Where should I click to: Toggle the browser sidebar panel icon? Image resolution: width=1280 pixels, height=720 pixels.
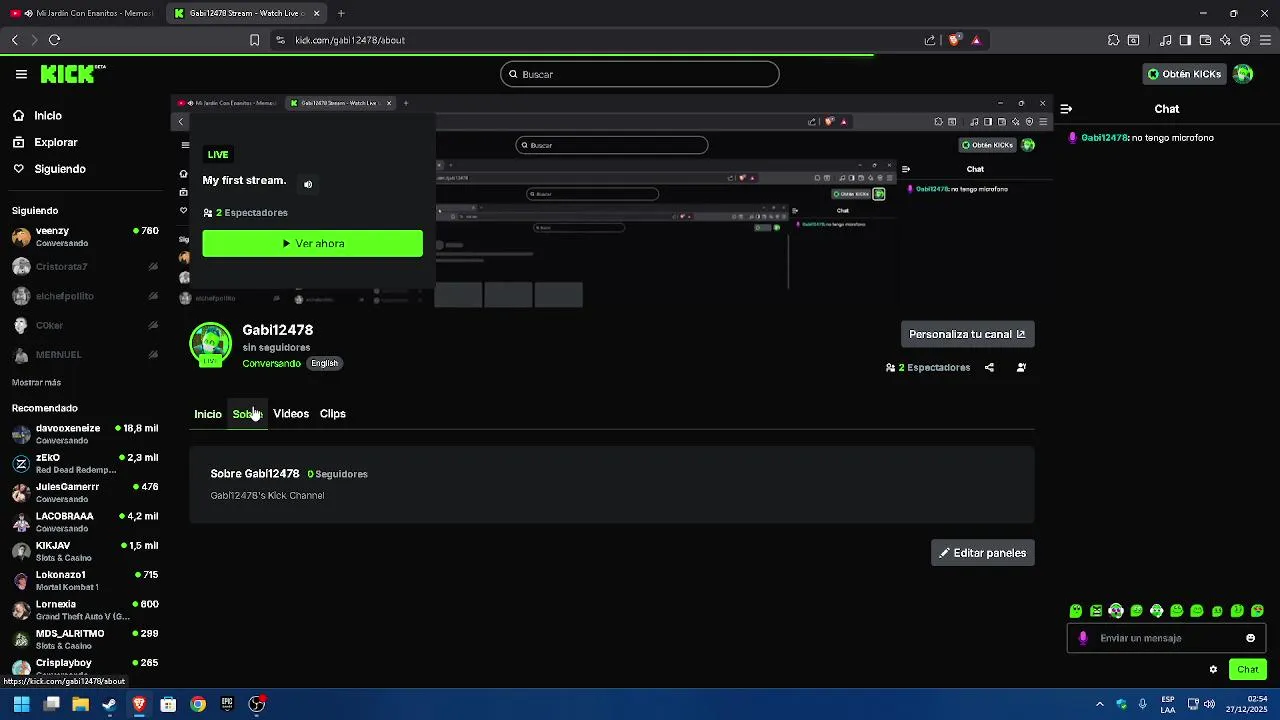coord(1185,40)
